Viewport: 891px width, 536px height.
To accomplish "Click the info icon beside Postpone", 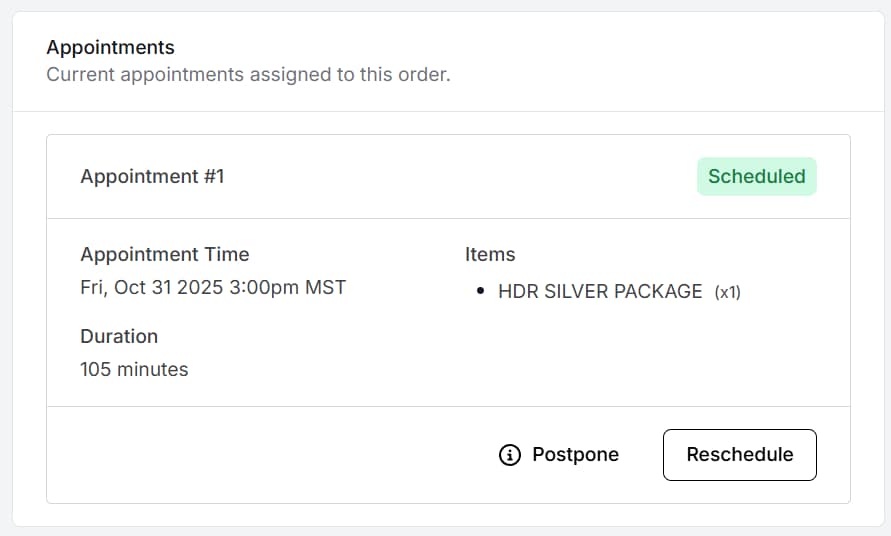I will point(510,455).
